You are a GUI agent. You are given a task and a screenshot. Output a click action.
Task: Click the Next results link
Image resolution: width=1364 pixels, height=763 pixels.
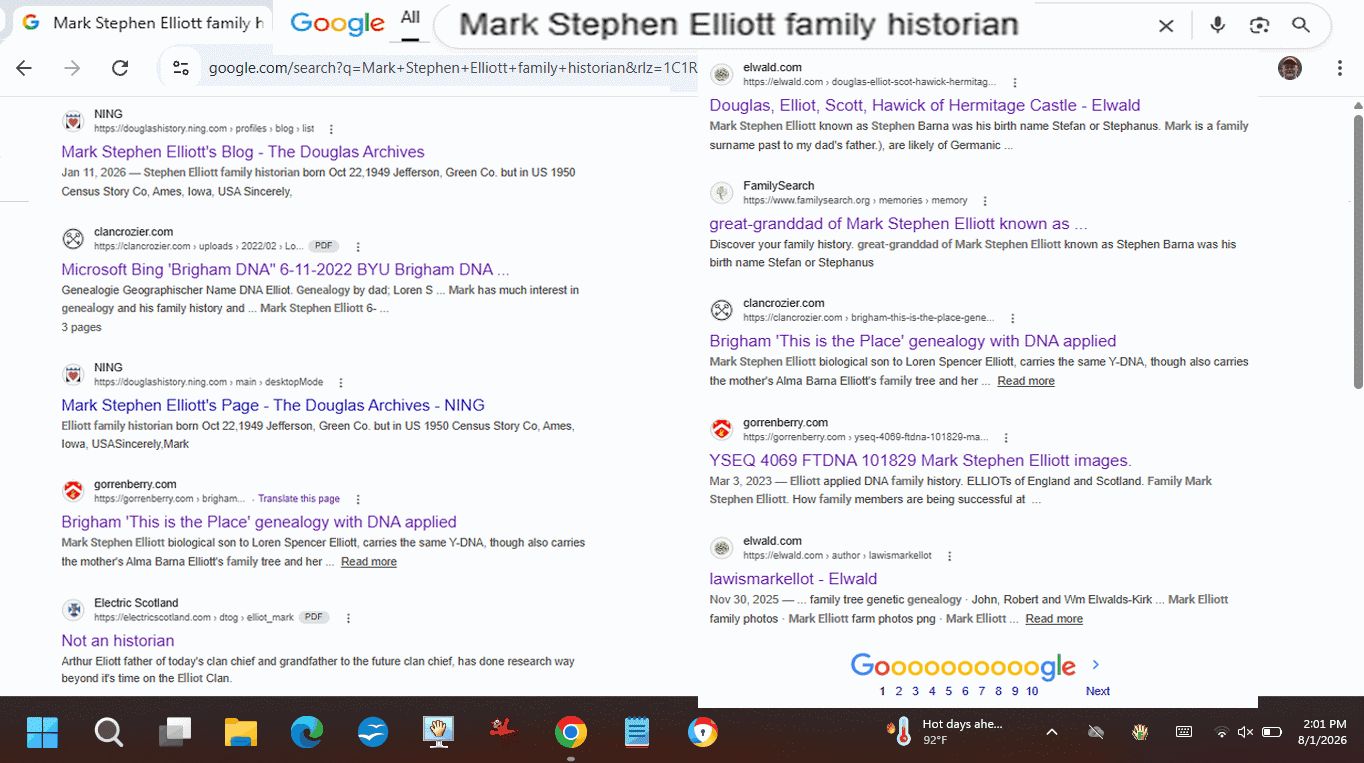1098,691
